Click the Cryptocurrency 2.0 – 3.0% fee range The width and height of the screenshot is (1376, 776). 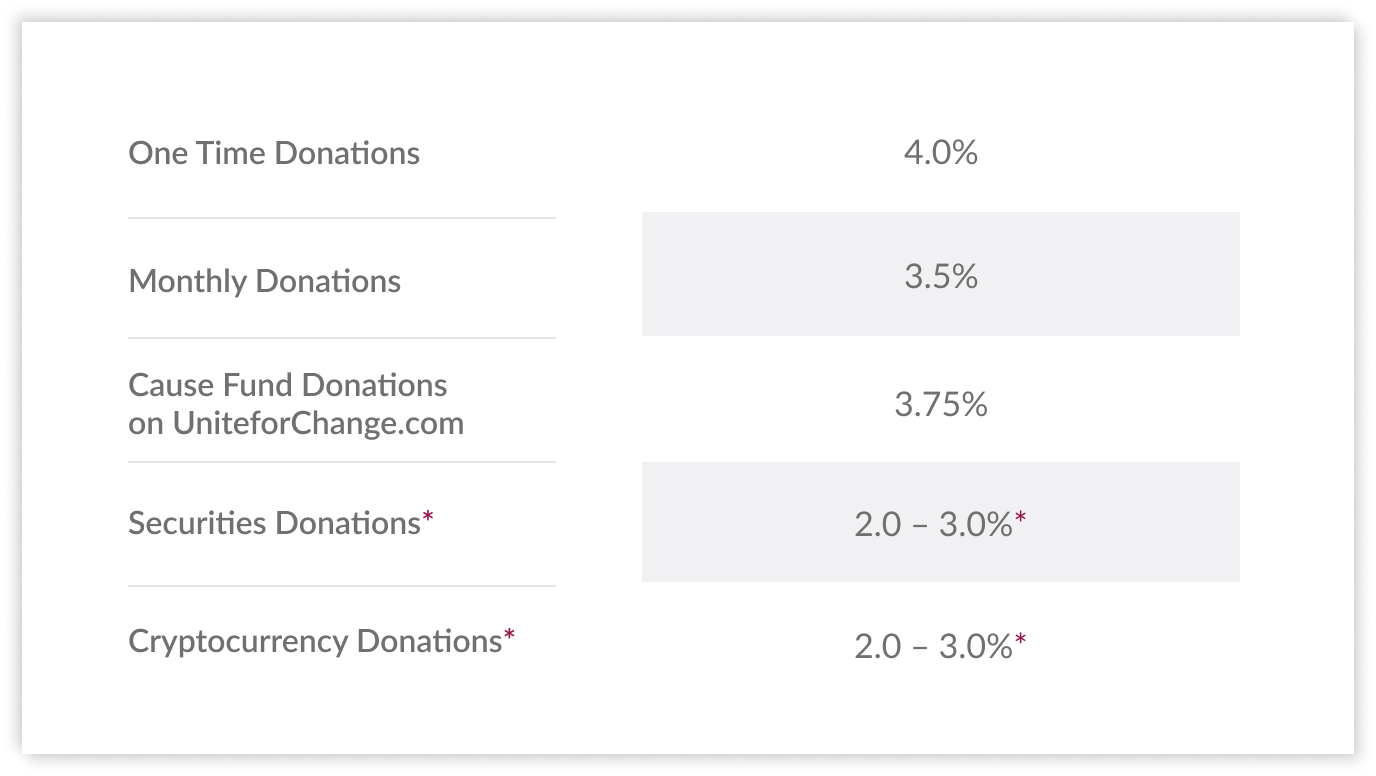(932, 647)
